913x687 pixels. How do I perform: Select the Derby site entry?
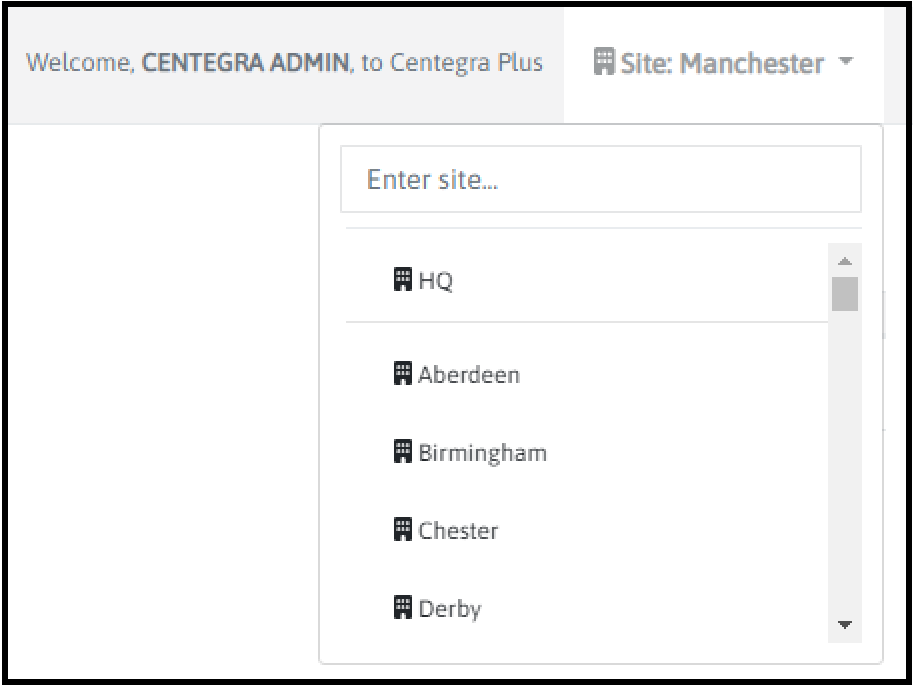click(450, 608)
